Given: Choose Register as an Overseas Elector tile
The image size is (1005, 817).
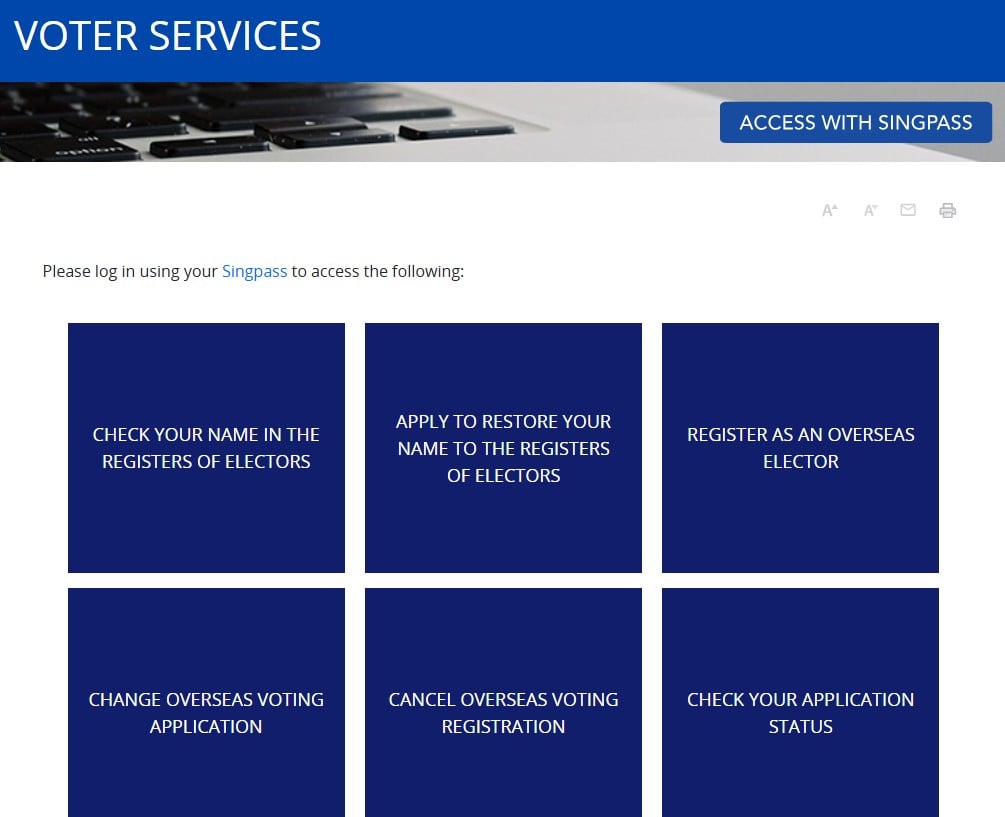Looking at the screenshot, I should point(800,448).
